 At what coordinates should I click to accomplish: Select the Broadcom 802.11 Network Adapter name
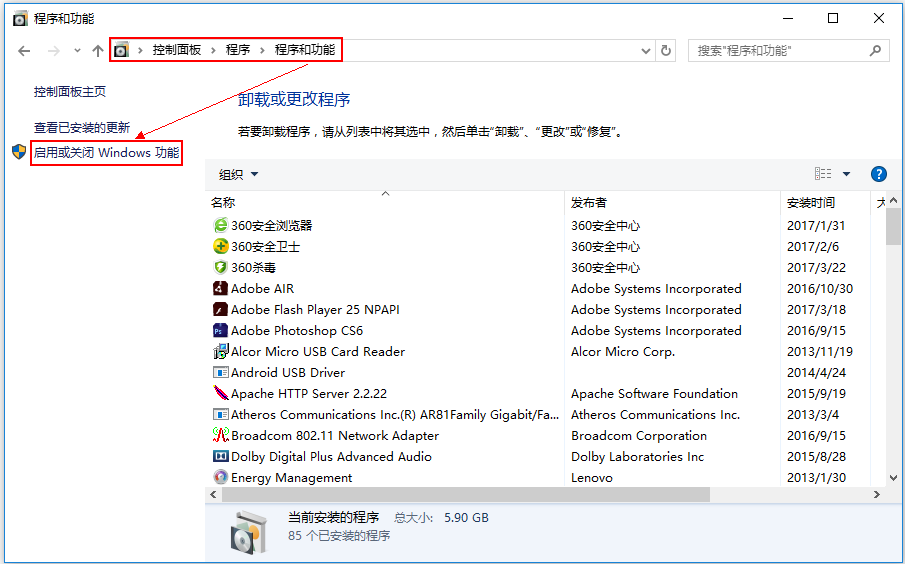click(335, 435)
